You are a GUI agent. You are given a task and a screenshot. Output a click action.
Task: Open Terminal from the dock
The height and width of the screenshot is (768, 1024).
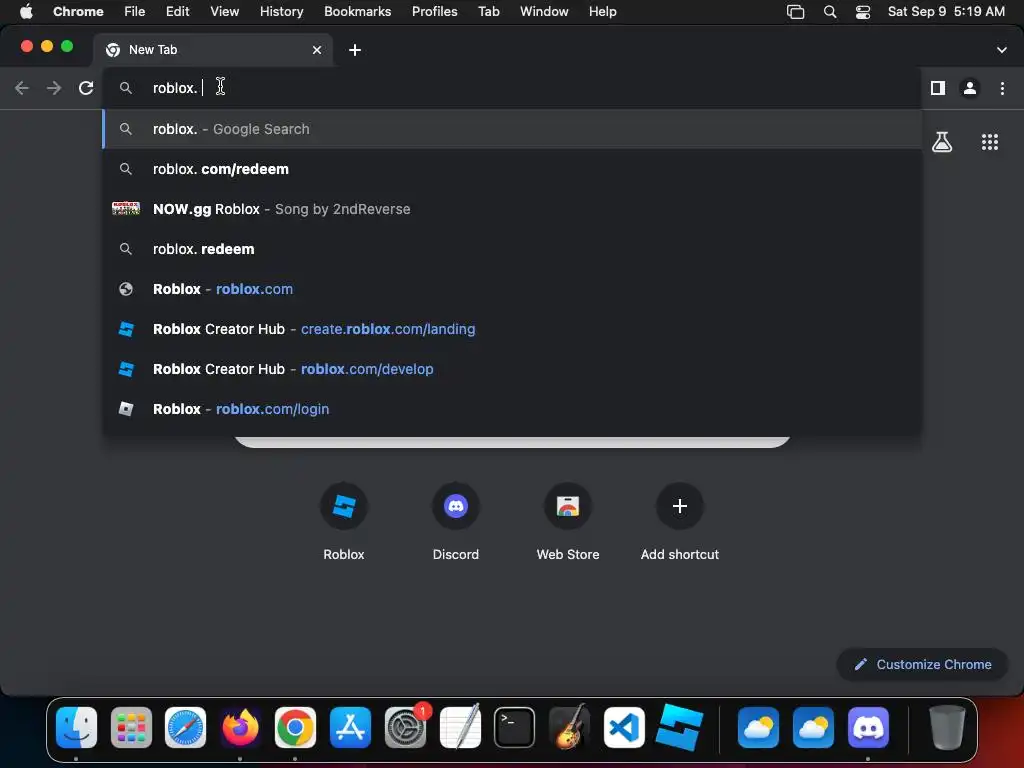[514, 728]
